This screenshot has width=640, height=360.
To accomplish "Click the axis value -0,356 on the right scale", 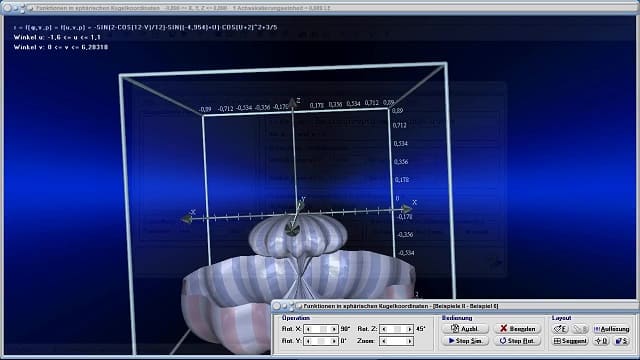I will tap(405, 235).
